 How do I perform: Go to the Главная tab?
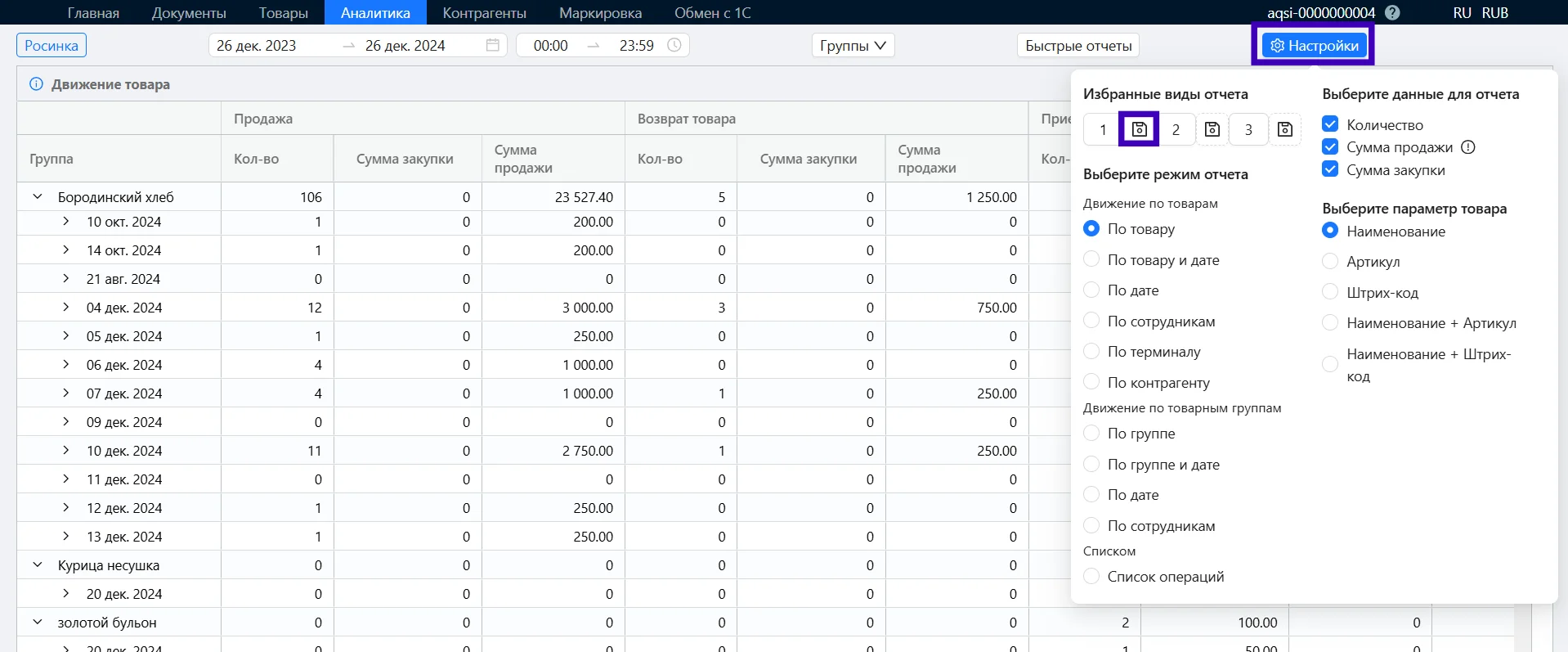[x=93, y=12]
